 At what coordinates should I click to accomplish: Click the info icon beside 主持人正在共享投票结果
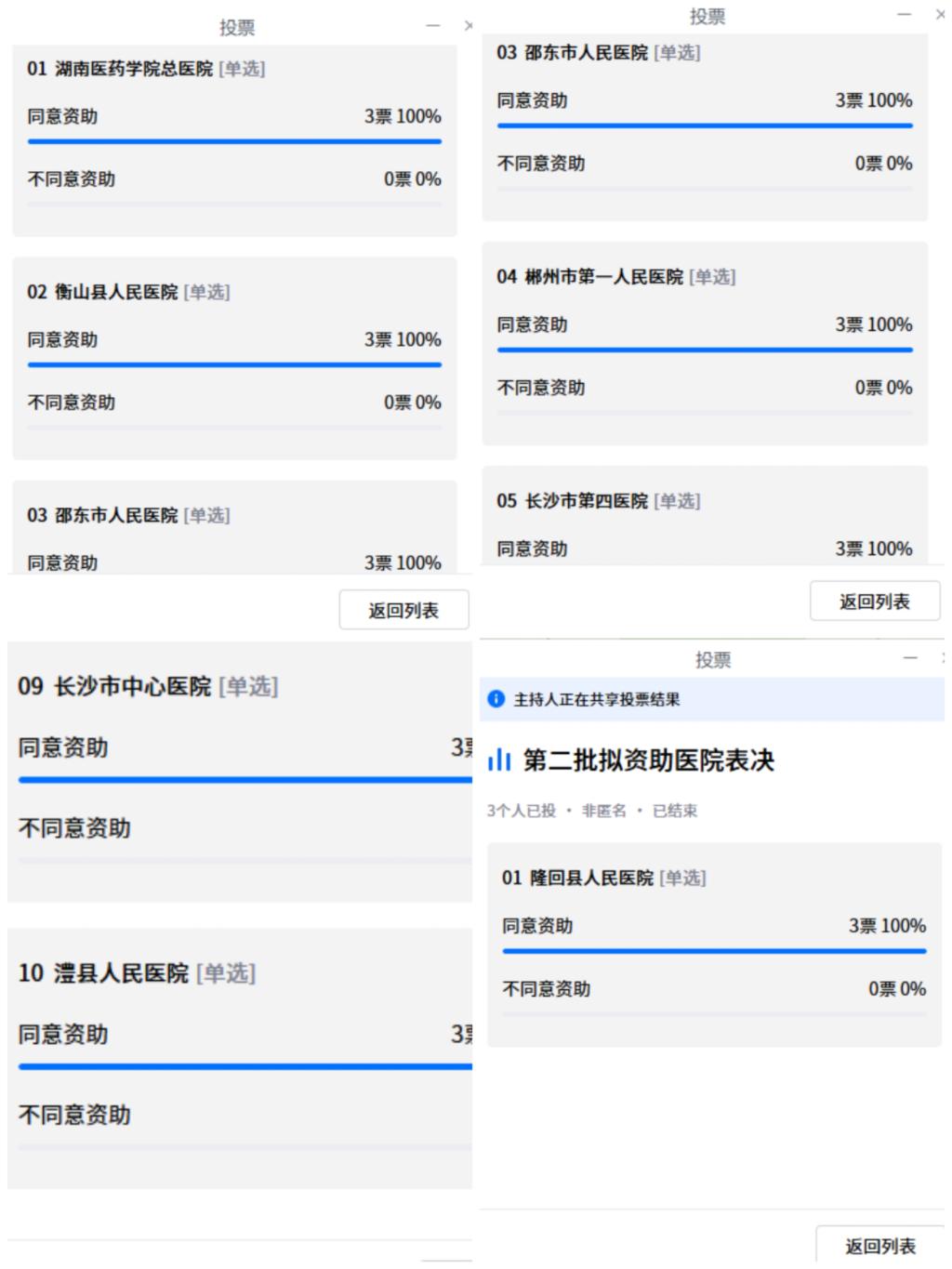(496, 699)
